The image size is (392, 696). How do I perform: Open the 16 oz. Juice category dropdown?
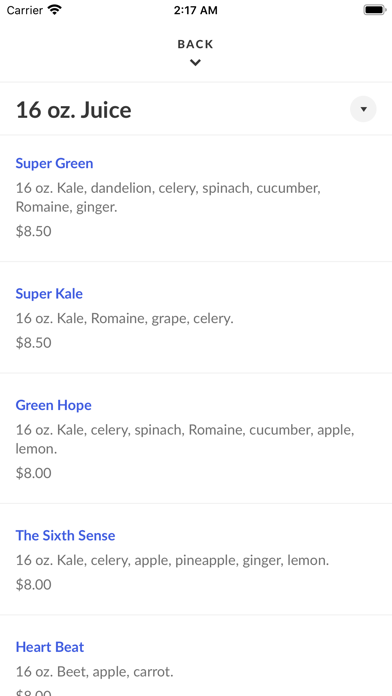pos(363,109)
